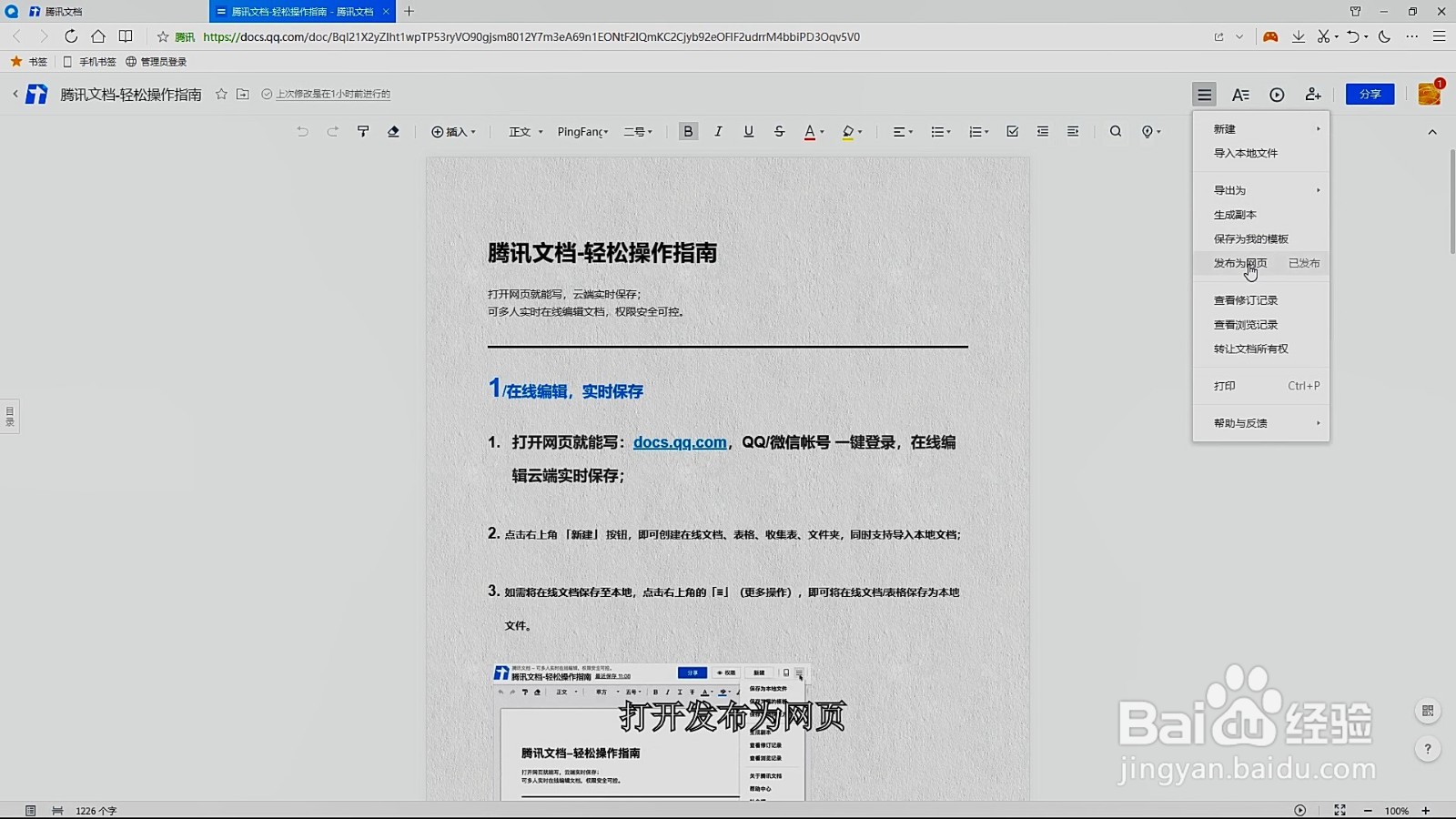Screen dimensions: 1456x819
Task: Open a new browser tab with plus
Action: point(409,11)
